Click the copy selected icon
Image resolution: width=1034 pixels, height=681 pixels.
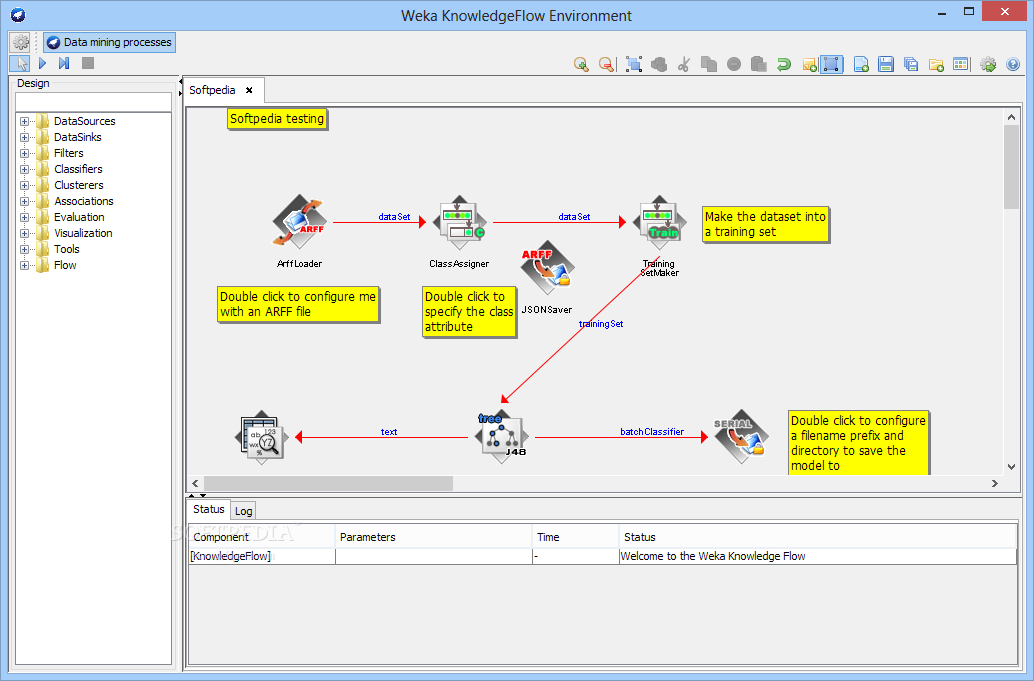pyautogui.click(x=709, y=64)
